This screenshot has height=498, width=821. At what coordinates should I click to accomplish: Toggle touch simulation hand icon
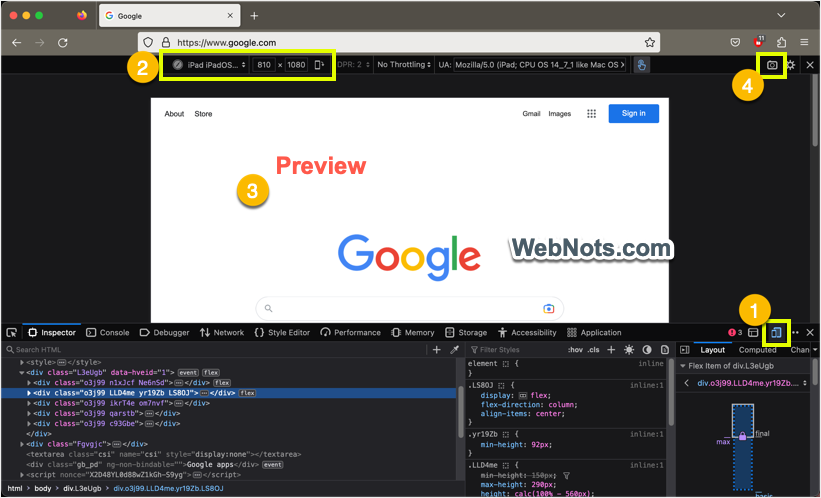[x=641, y=65]
